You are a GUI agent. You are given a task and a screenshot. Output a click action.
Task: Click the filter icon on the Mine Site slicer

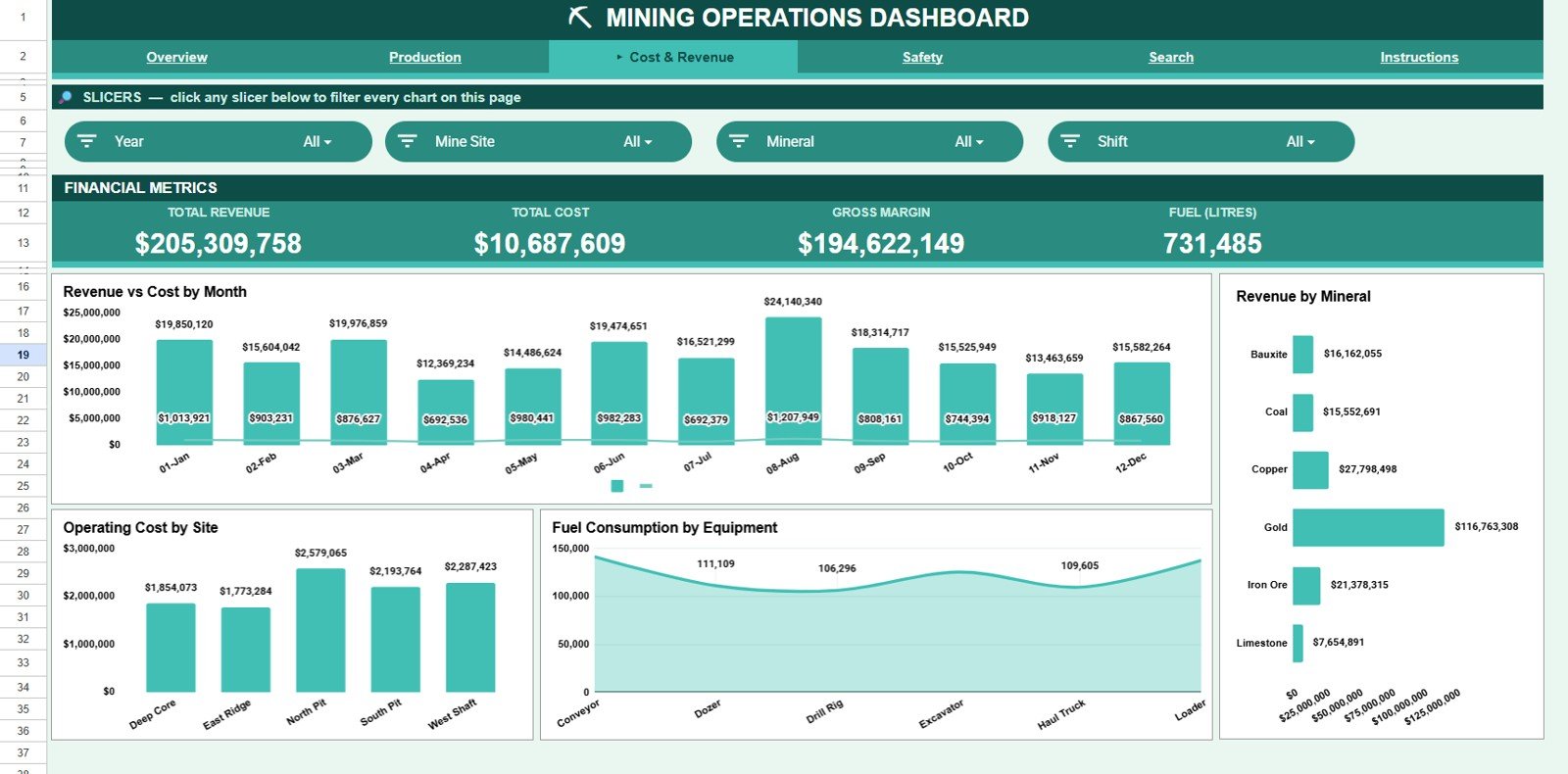click(408, 141)
